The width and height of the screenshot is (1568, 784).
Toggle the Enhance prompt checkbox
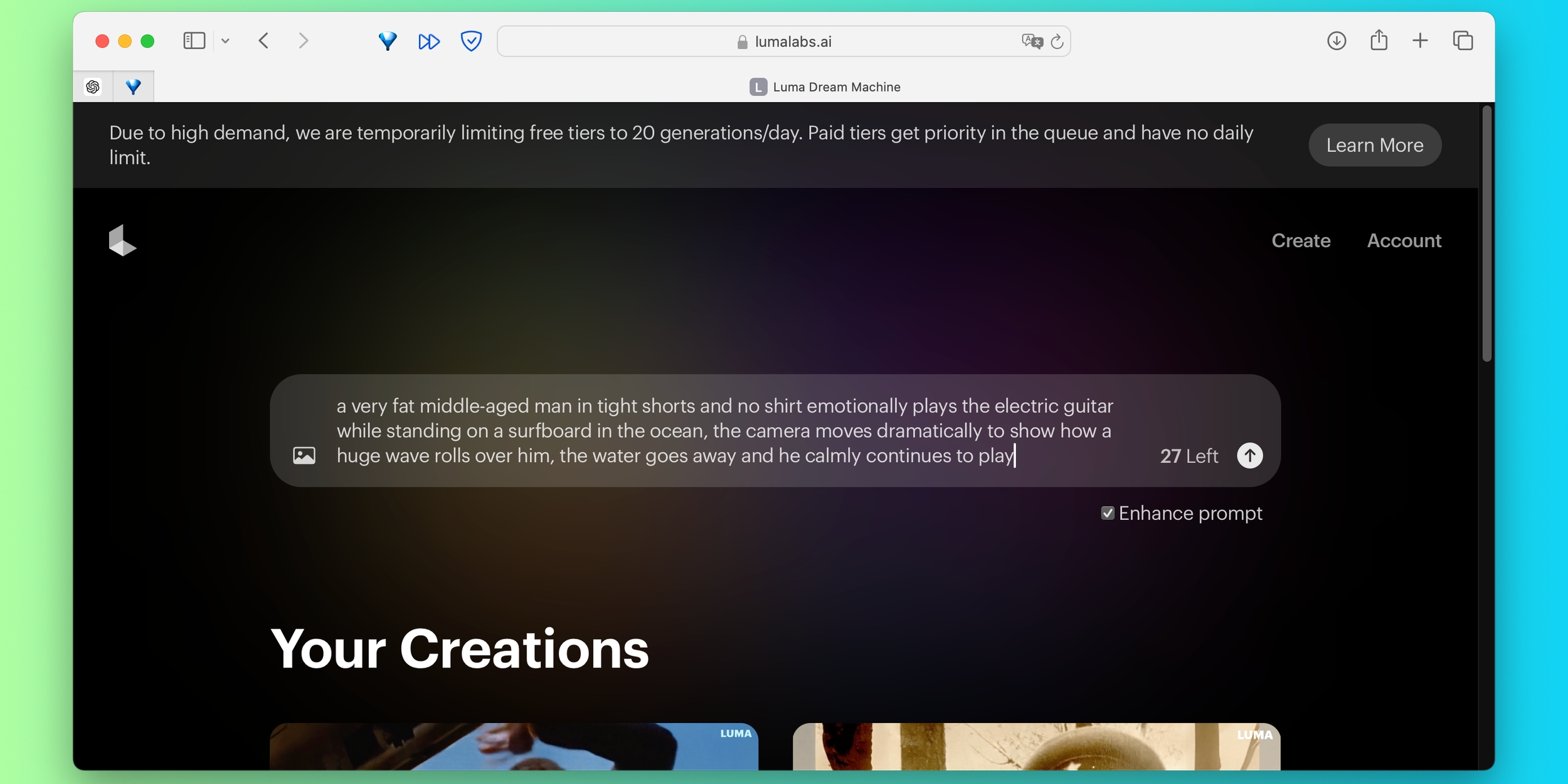coord(1108,513)
